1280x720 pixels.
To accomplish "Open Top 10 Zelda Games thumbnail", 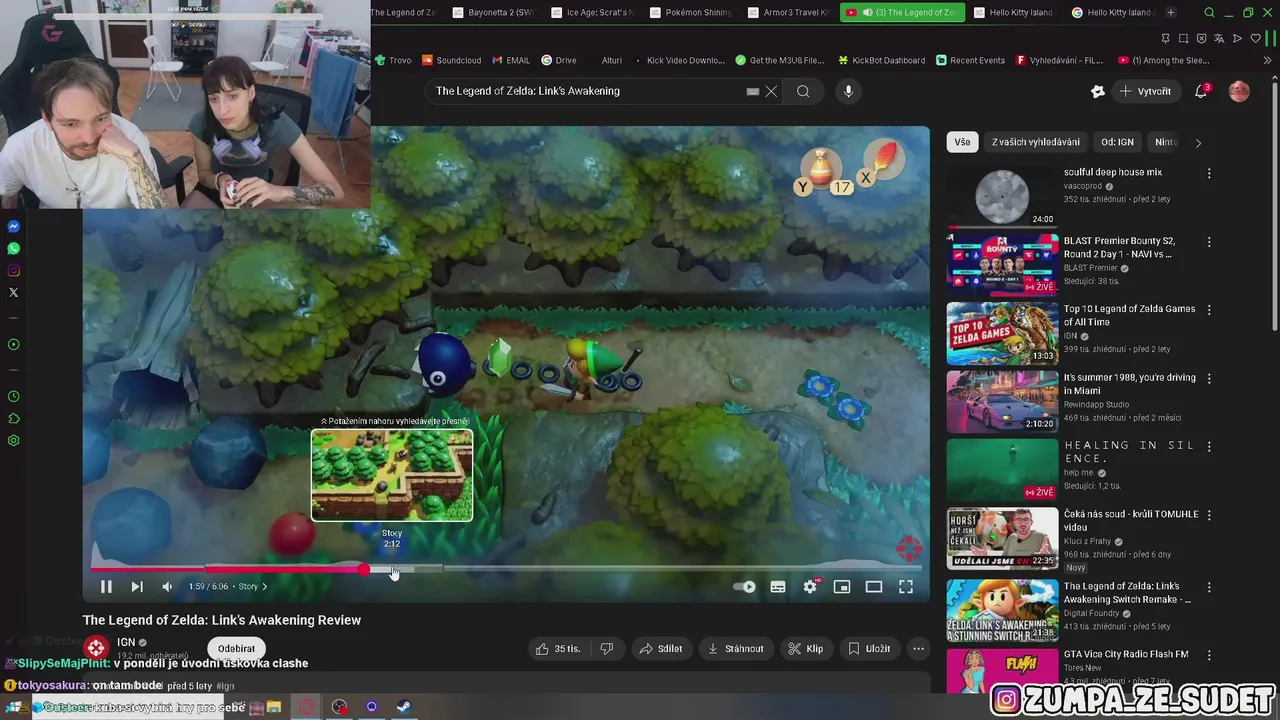I will click(1002, 333).
